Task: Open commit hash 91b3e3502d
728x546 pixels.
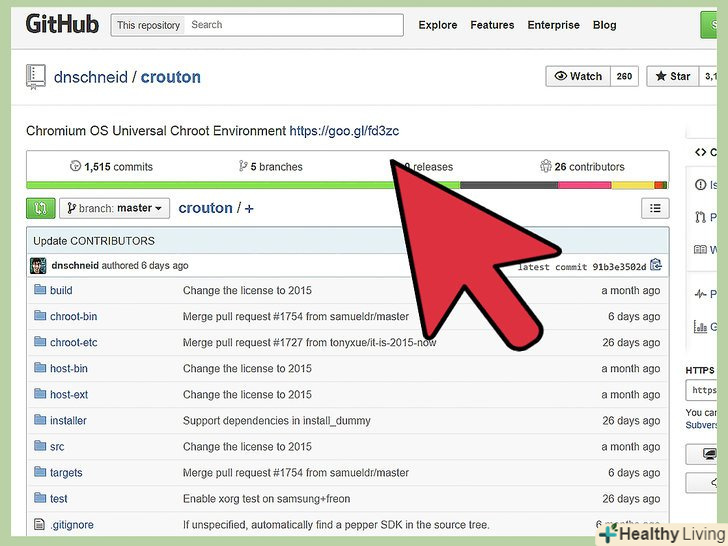Action: pyautogui.click(x=619, y=267)
